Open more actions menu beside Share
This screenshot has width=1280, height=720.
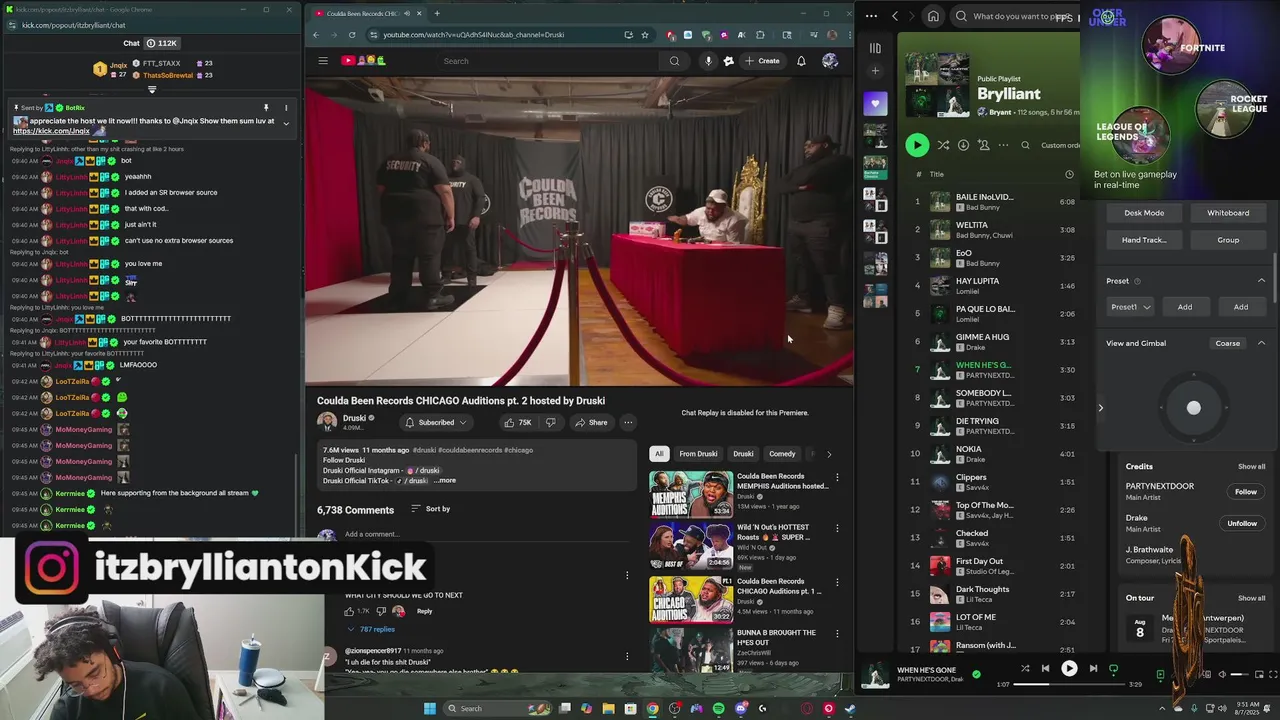628,422
